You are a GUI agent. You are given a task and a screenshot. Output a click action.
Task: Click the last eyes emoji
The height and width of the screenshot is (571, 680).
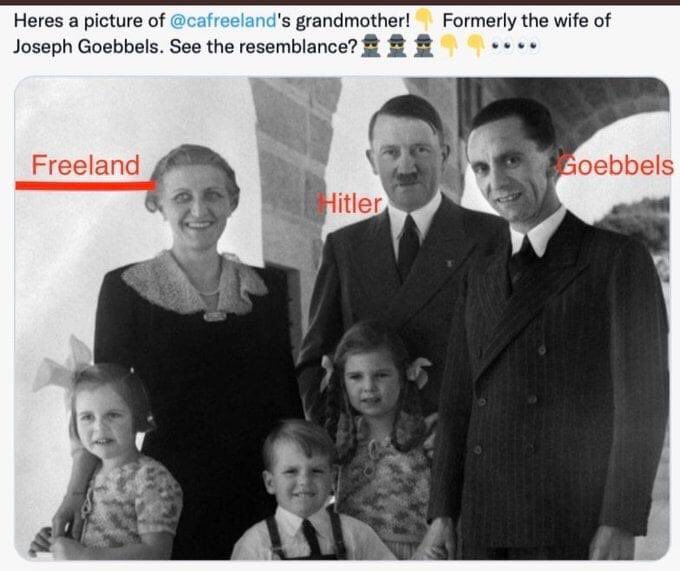coord(530,45)
